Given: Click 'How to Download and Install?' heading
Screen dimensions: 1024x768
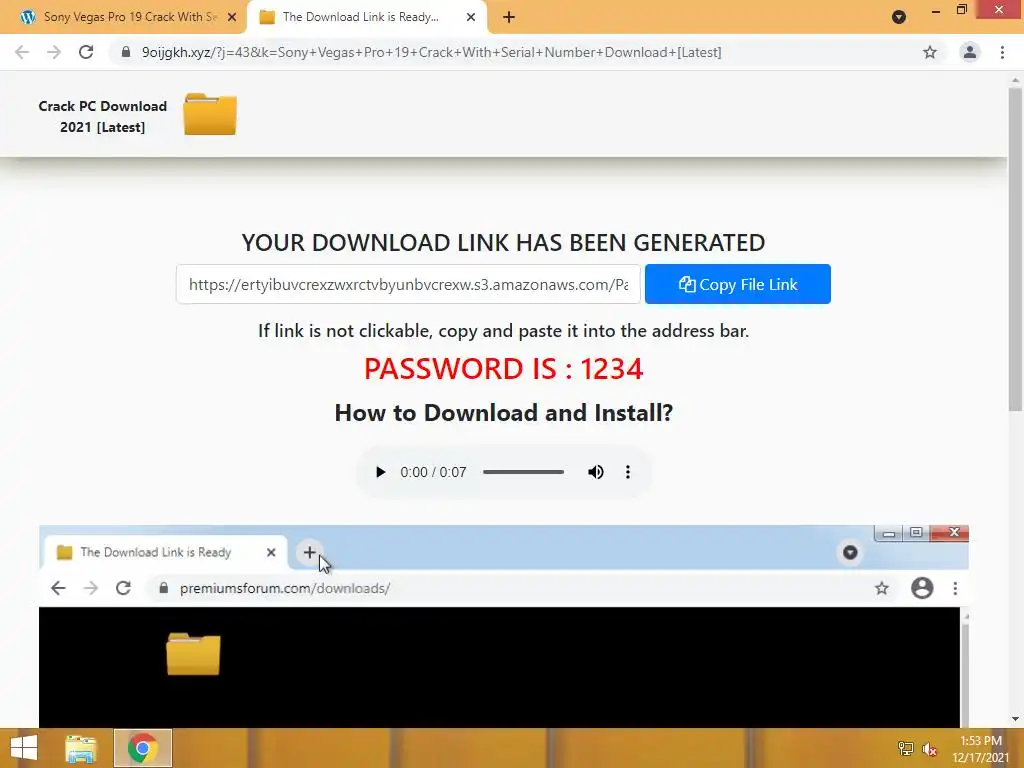Looking at the screenshot, I should click(x=504, y=413).
